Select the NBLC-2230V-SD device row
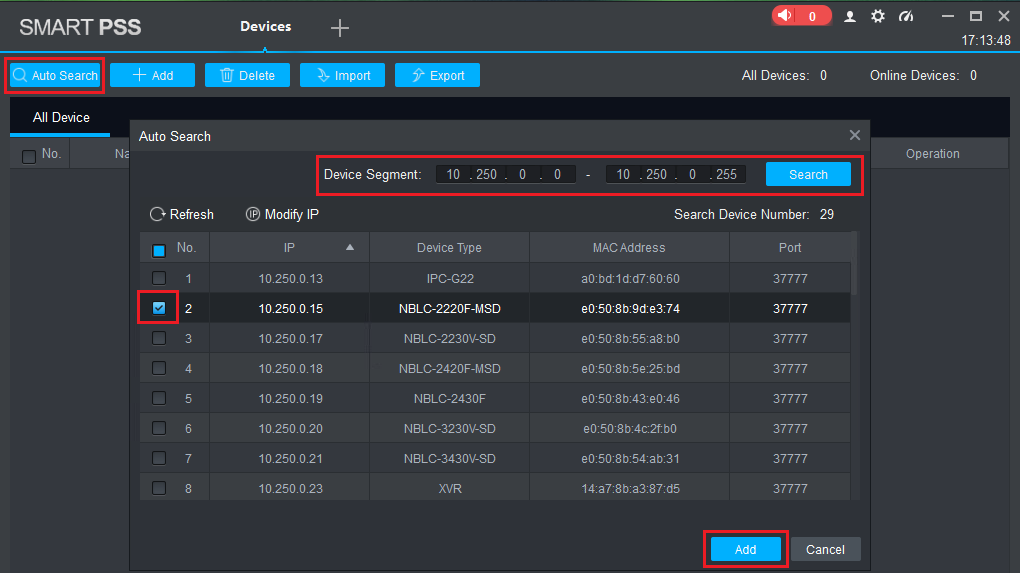 [x=495, y=339]
